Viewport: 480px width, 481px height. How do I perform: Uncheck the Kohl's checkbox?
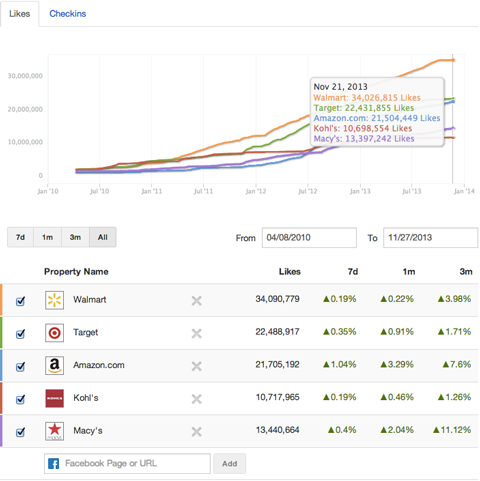click(20, 399)
